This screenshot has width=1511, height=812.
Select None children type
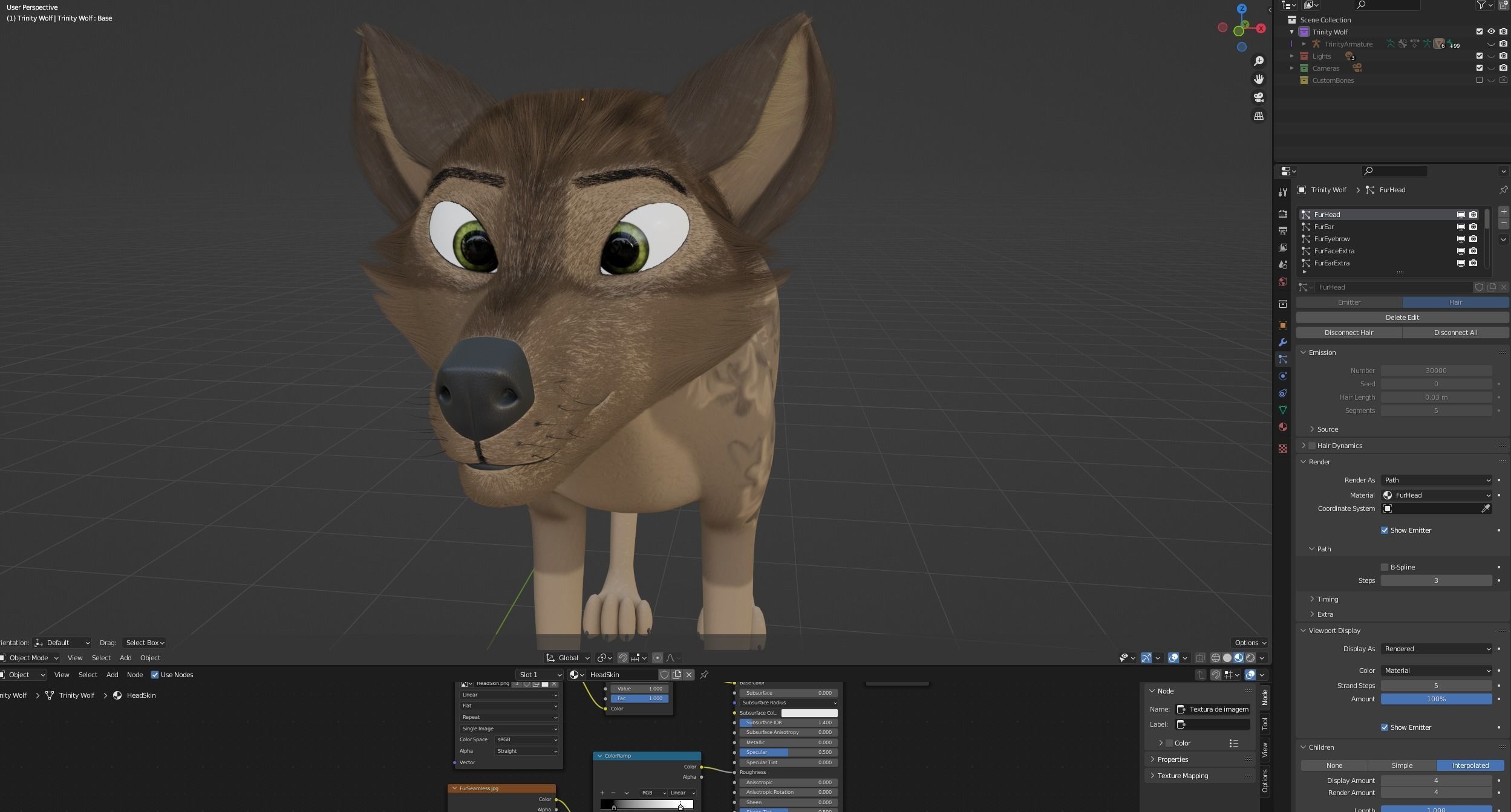1334,765
